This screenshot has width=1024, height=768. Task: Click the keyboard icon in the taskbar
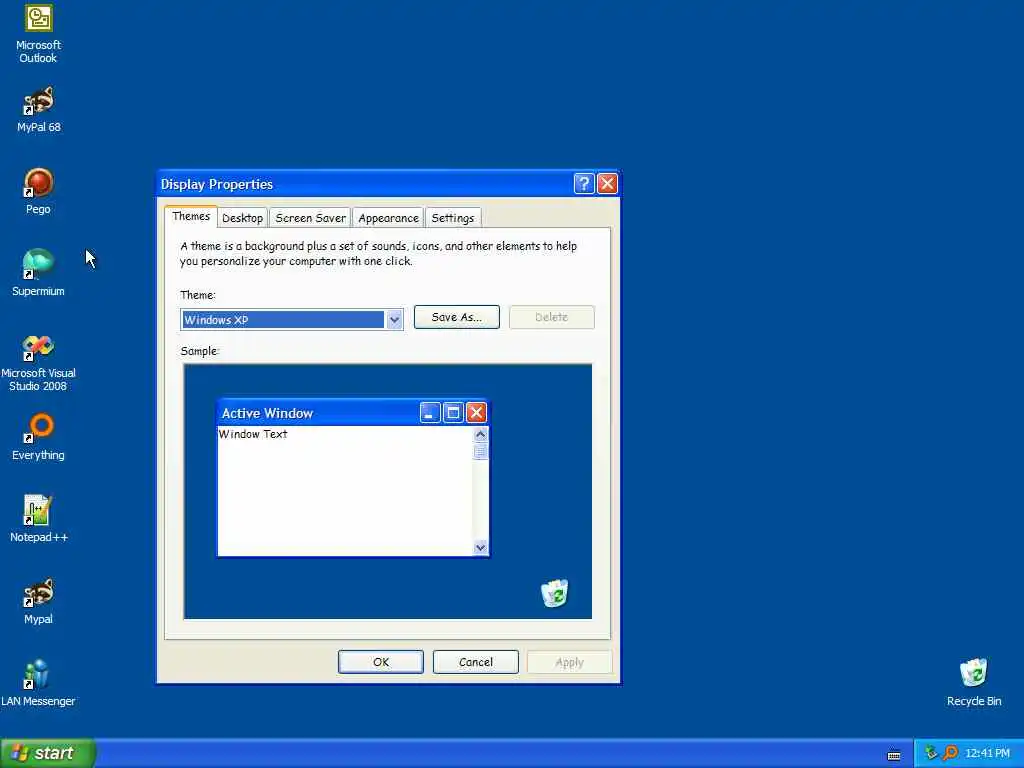(x=894, y=755)
